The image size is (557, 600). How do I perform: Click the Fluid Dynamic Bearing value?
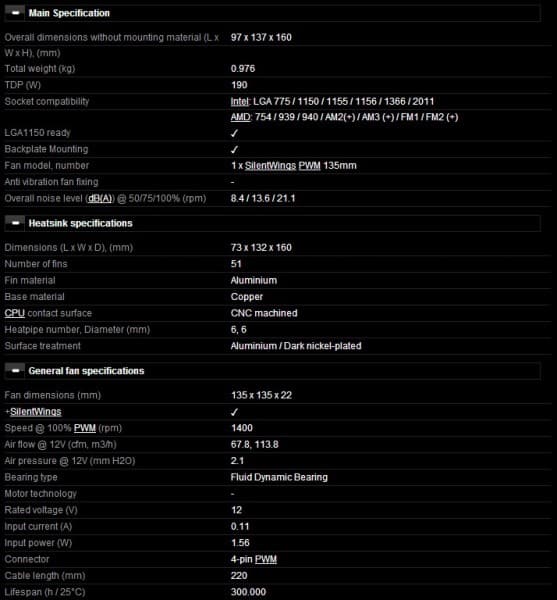click(x=279, y=477)
